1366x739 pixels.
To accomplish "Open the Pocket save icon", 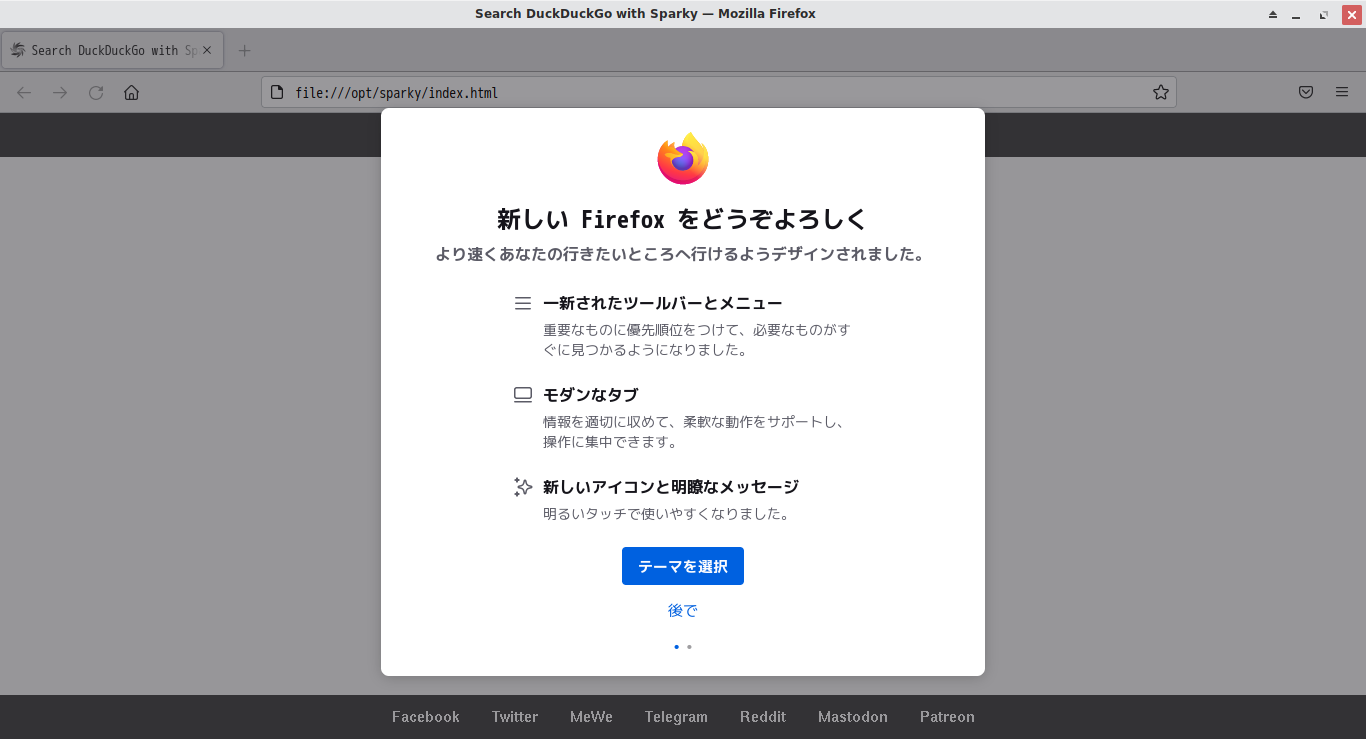I will 1306,92.
